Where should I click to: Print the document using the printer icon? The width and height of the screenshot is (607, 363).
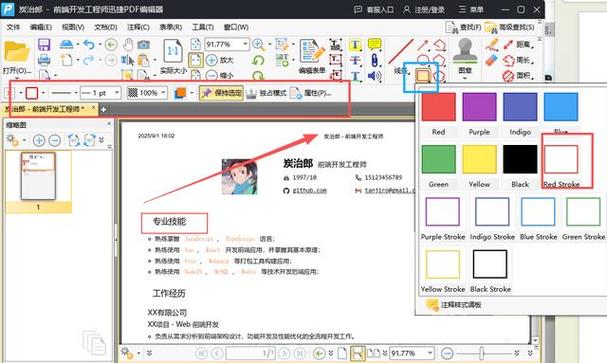coord(44,60)
